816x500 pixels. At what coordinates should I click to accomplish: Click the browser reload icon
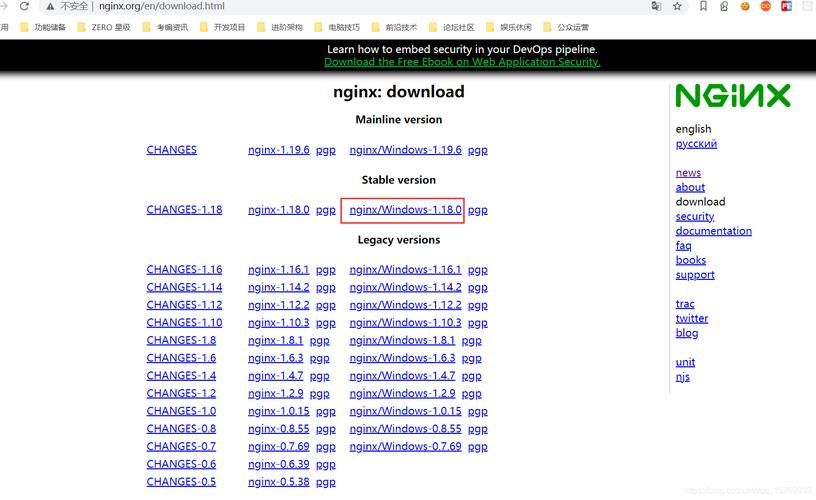24,6
